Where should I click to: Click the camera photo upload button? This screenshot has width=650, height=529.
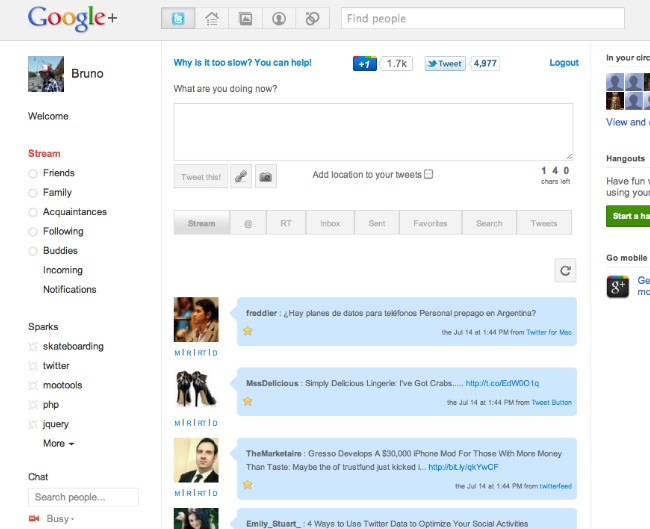click(x=266, y=177)
